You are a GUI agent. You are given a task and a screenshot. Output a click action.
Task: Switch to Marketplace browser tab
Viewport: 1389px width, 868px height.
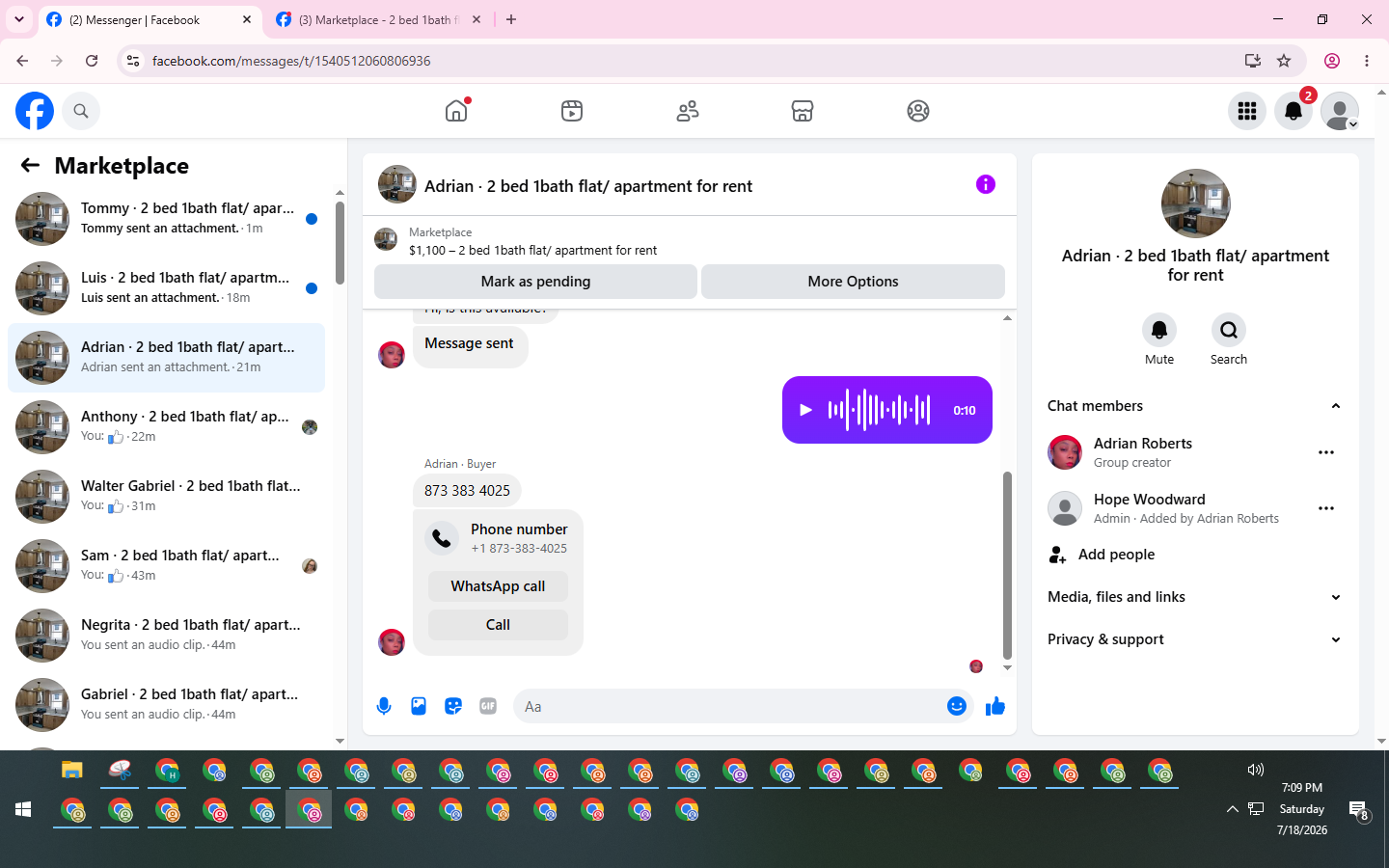[378, 20]
